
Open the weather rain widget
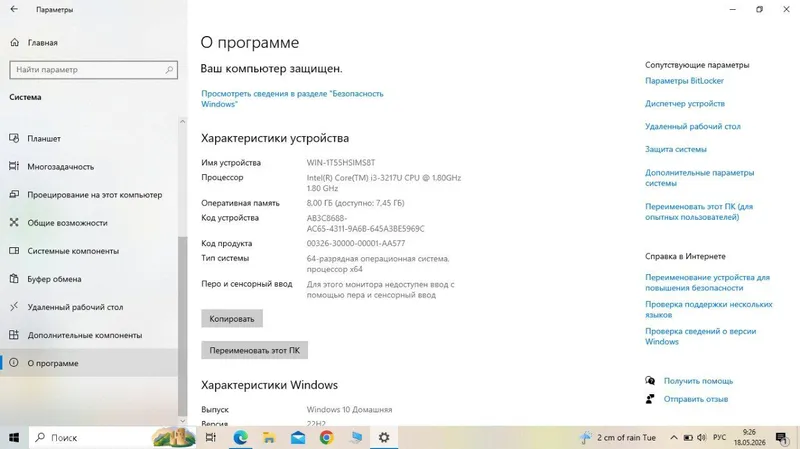click(x=618, y=438)
